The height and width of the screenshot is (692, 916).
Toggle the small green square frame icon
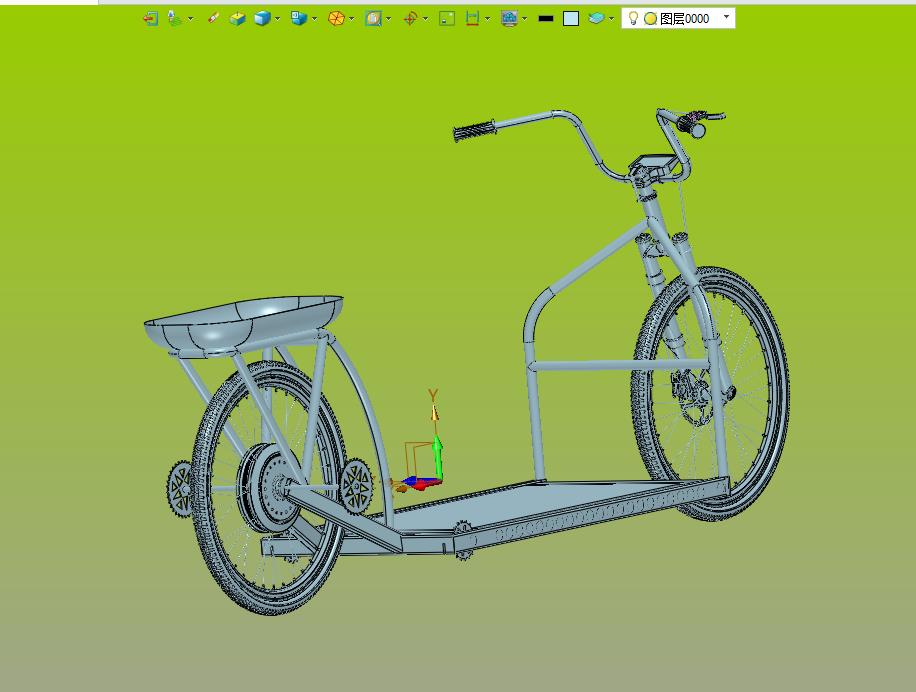tap(447, 18)
